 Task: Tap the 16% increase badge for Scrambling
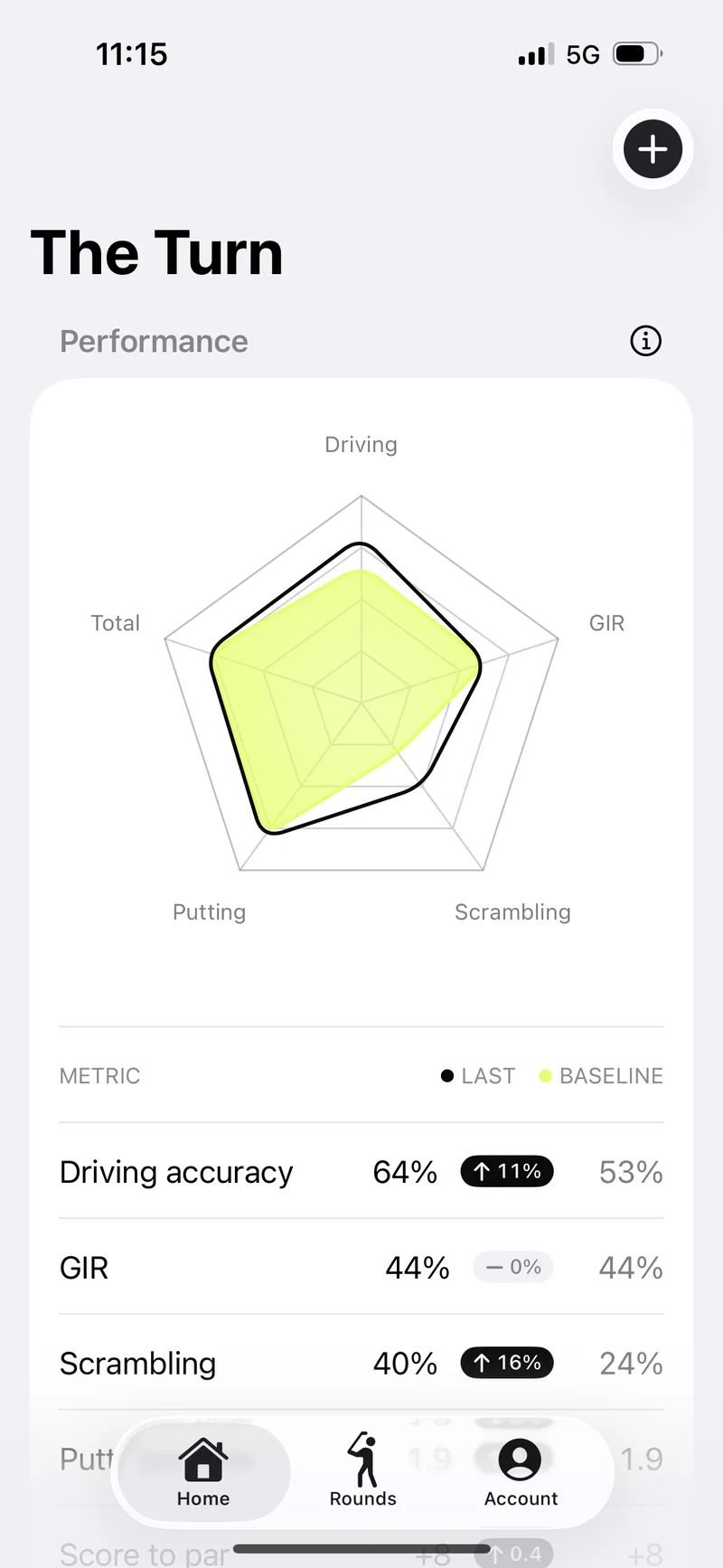507,1363
